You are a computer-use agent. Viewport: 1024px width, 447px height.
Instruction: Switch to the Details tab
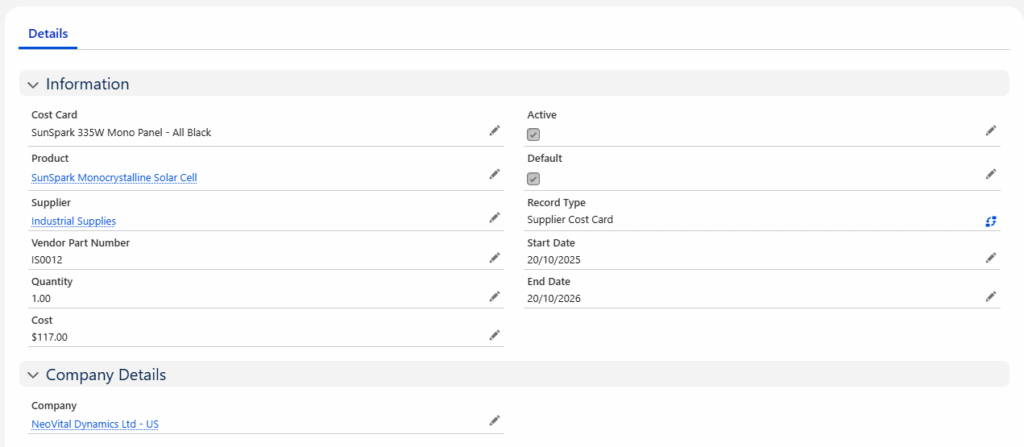(x=48, y=34)
